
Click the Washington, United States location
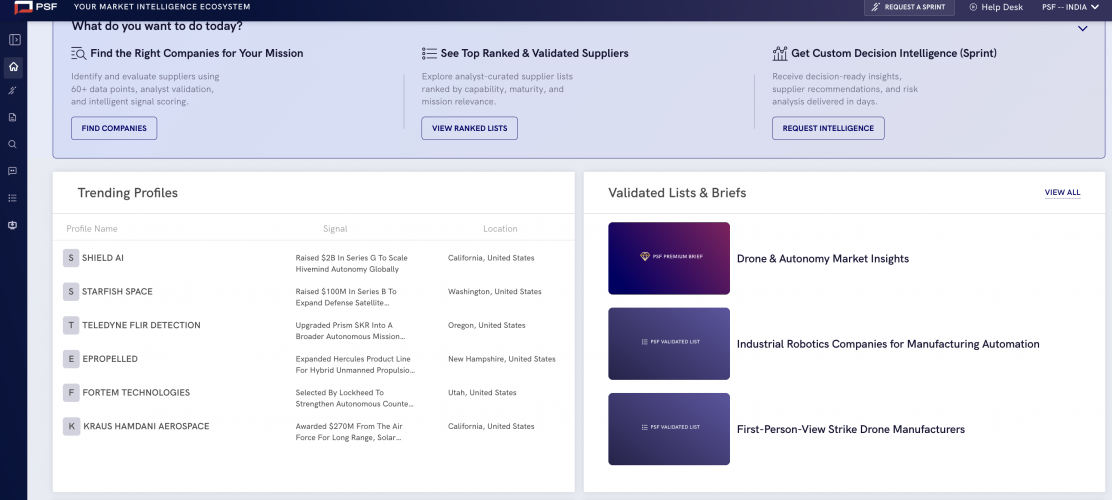[494, 291]
